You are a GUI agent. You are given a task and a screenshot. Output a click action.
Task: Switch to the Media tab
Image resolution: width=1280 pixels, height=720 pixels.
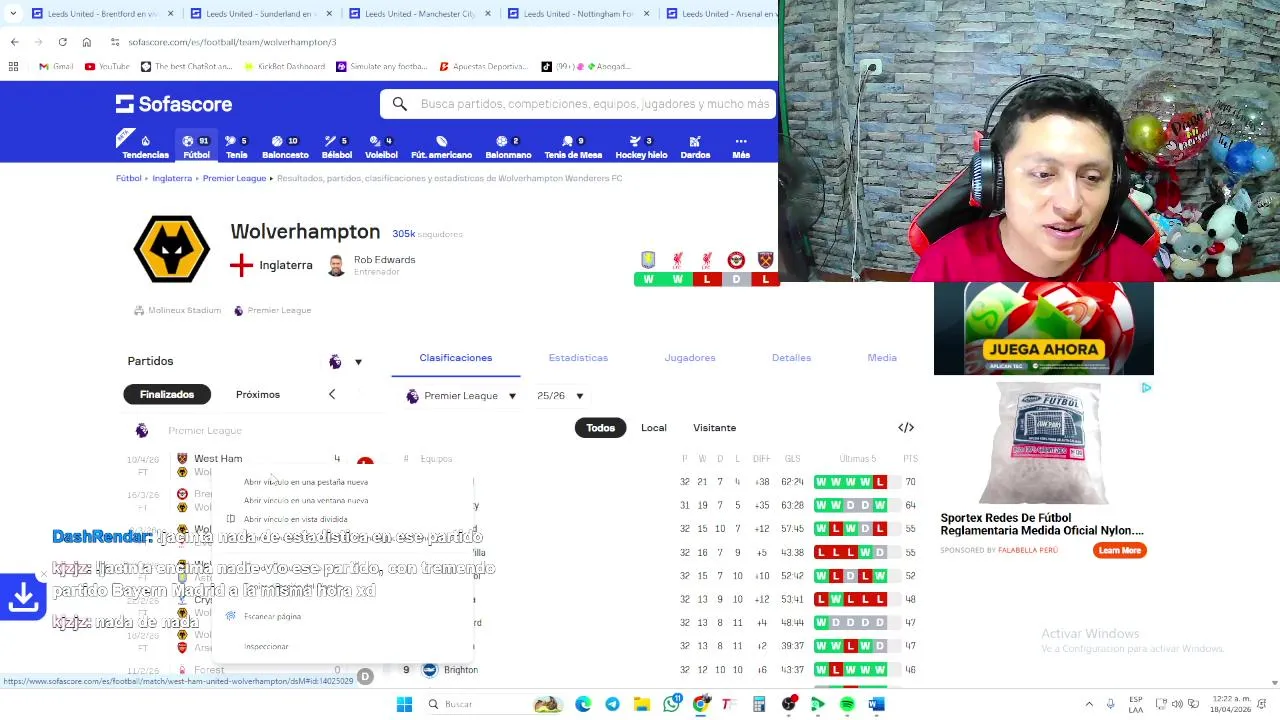point(882,358)
